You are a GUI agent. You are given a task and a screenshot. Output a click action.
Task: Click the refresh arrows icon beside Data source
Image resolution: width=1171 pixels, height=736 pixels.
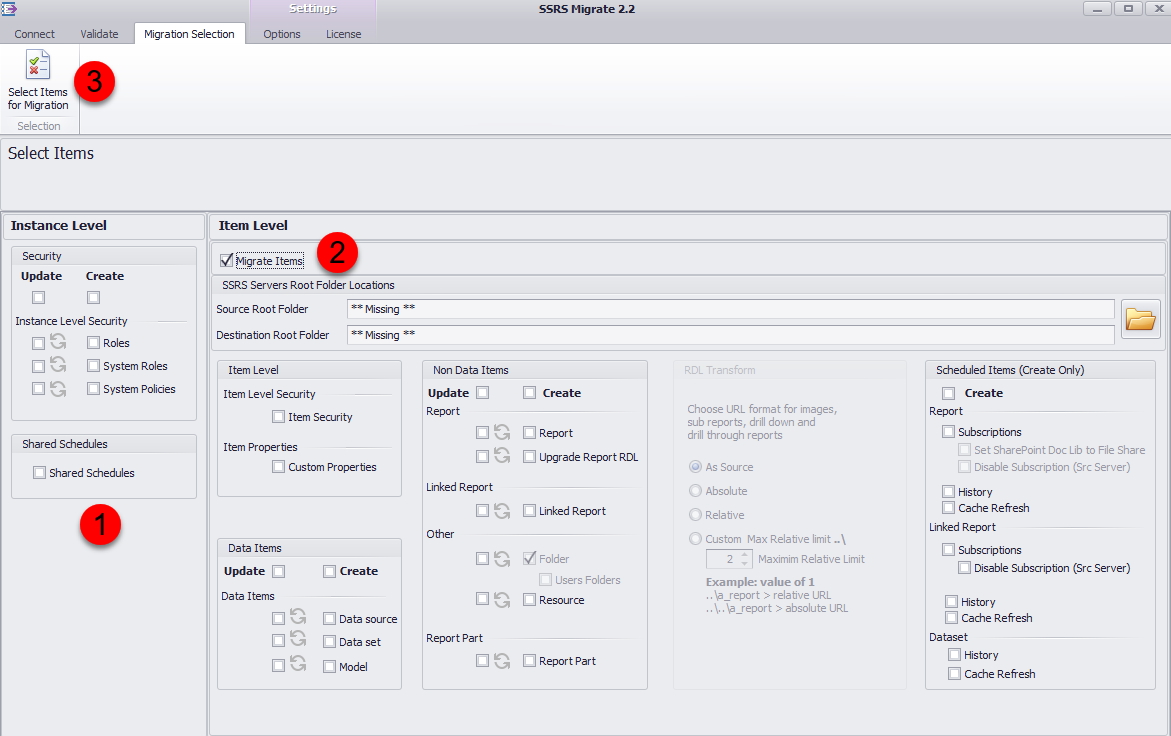(298, 617)
